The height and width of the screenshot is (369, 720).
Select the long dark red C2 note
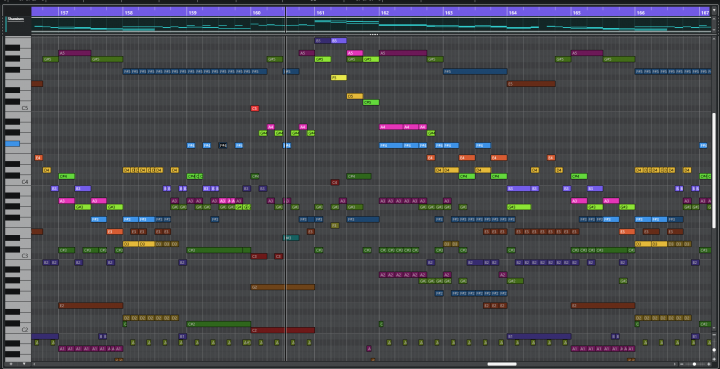(x=282, y=330)
